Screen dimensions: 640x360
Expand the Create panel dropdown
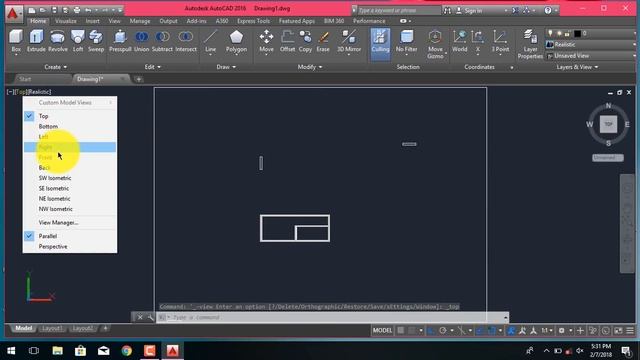pyautogui.click(x=56, y=67)
